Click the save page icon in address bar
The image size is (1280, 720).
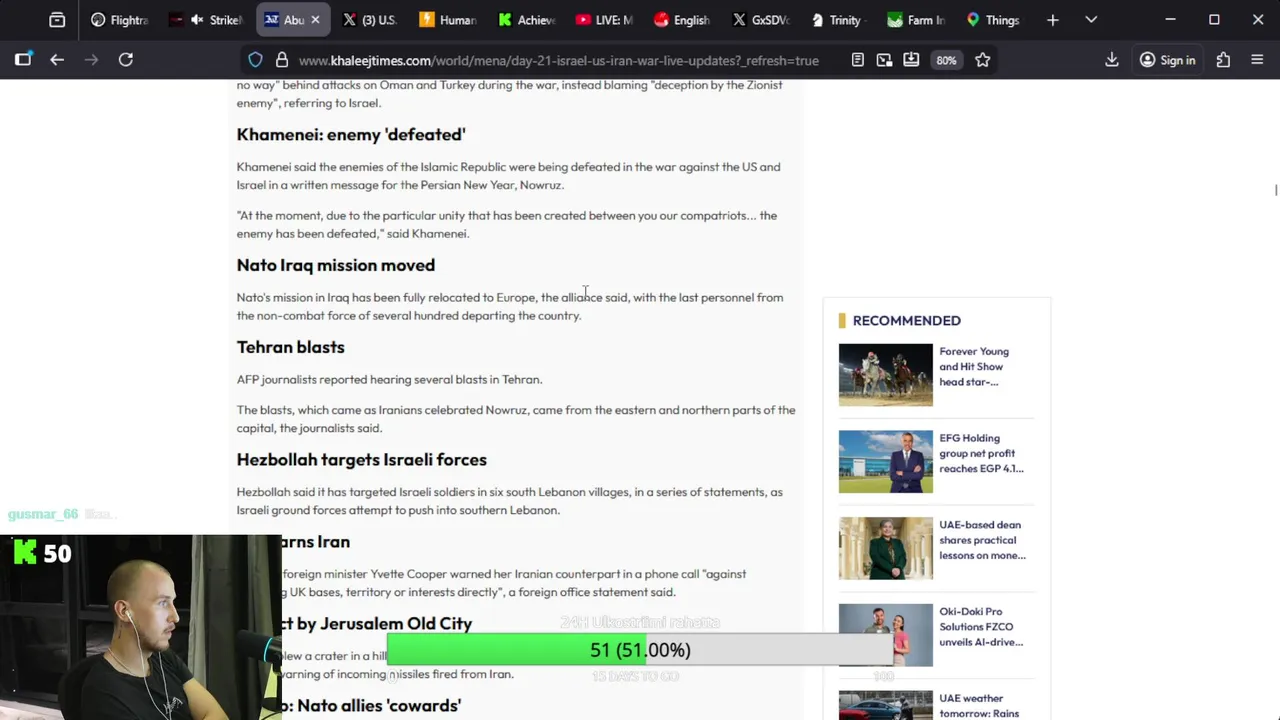tap(911, 60)
